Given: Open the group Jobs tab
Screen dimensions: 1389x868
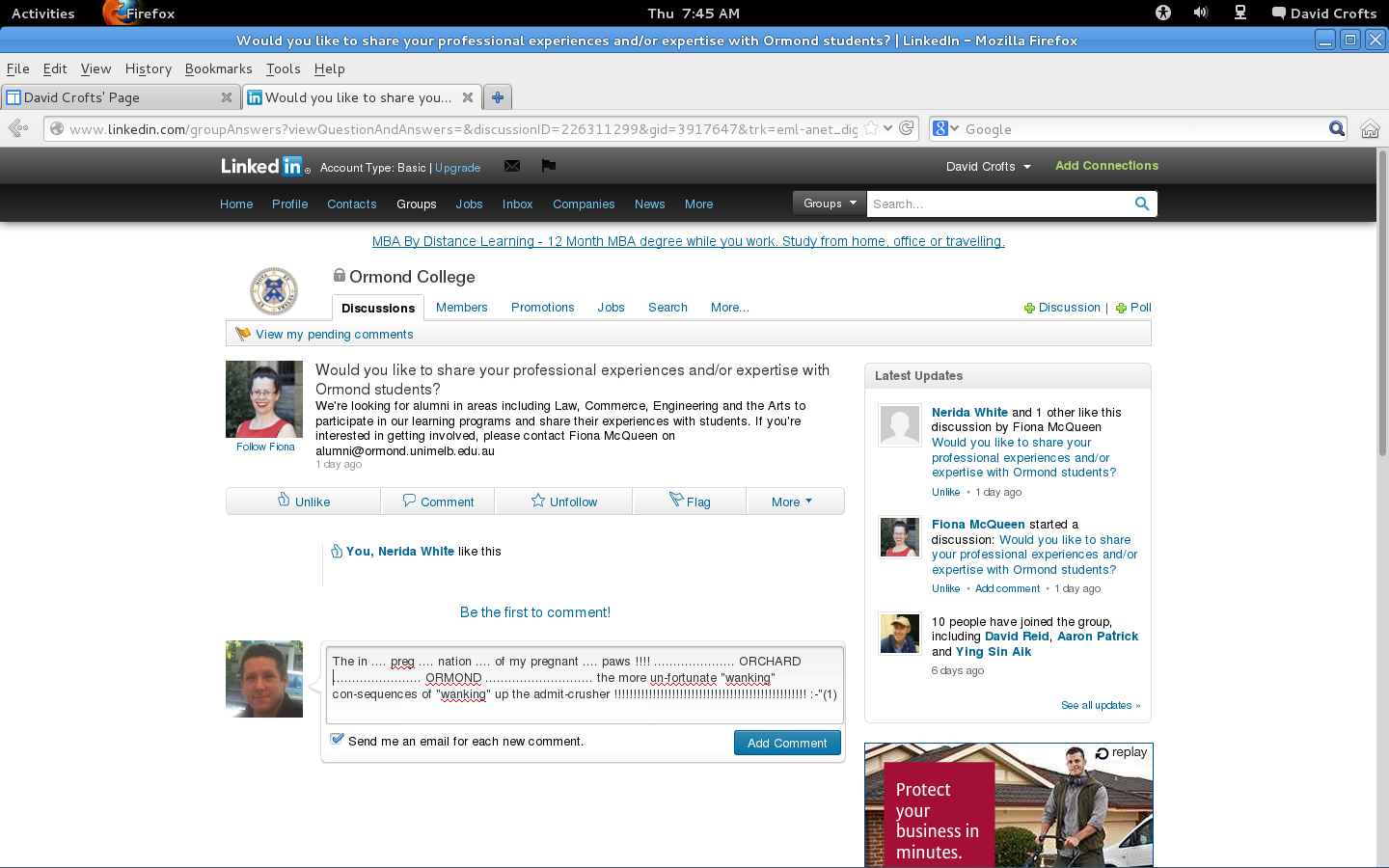Looking at the screenshot, I should (611, 308).
